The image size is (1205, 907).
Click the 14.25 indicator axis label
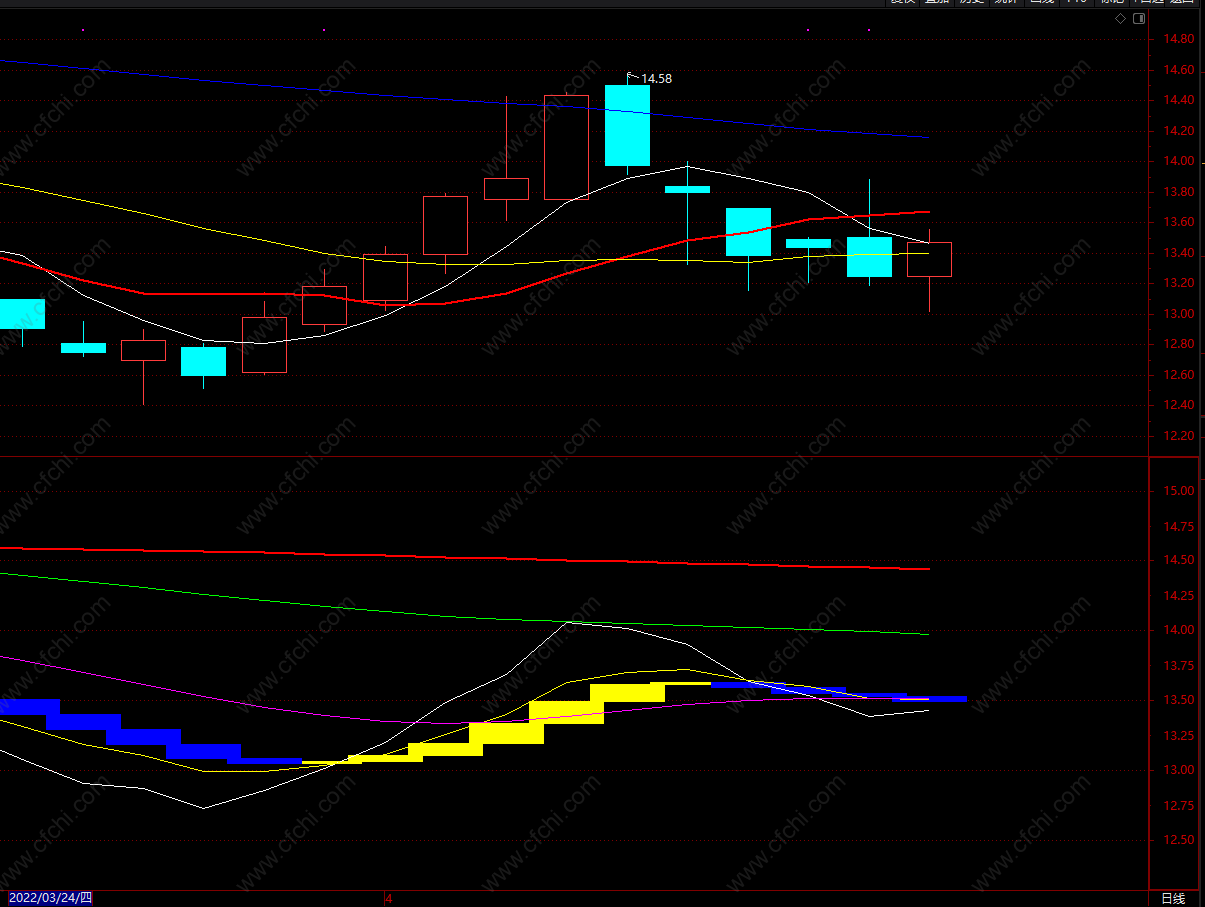tap(1178, 595)
